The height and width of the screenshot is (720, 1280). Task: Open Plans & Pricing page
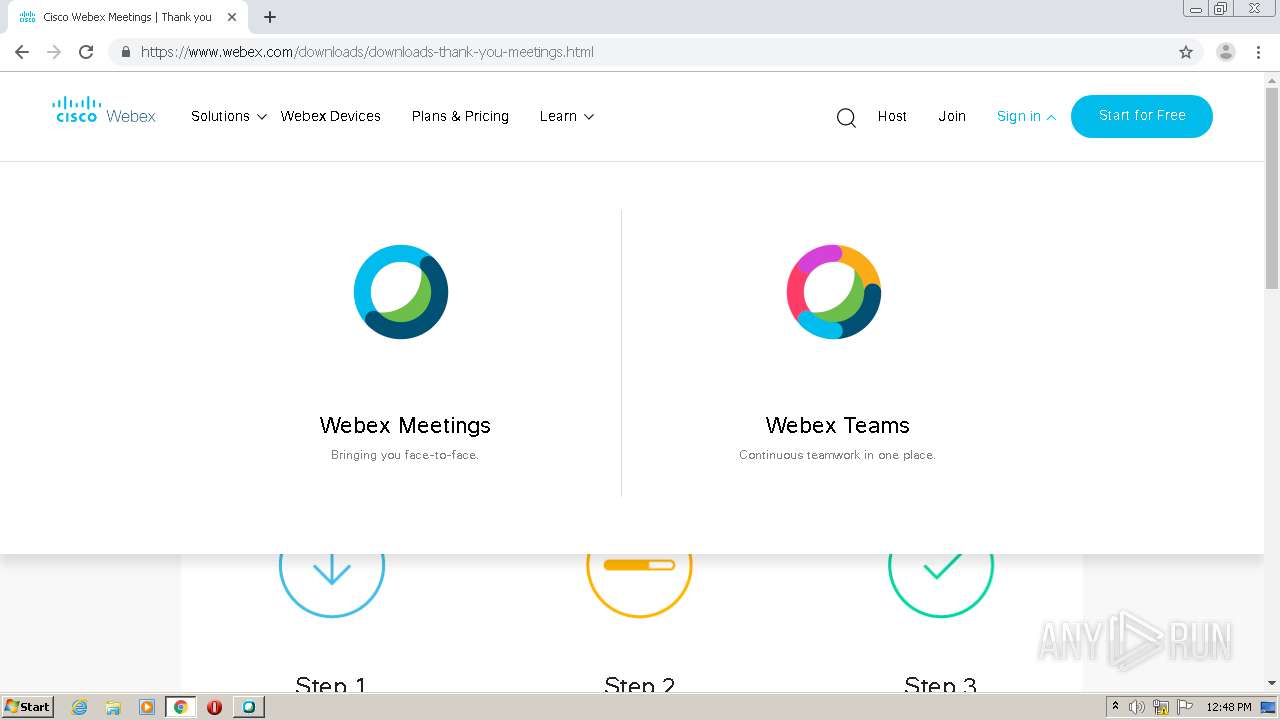pyautogui.click(x=460, y=116)
